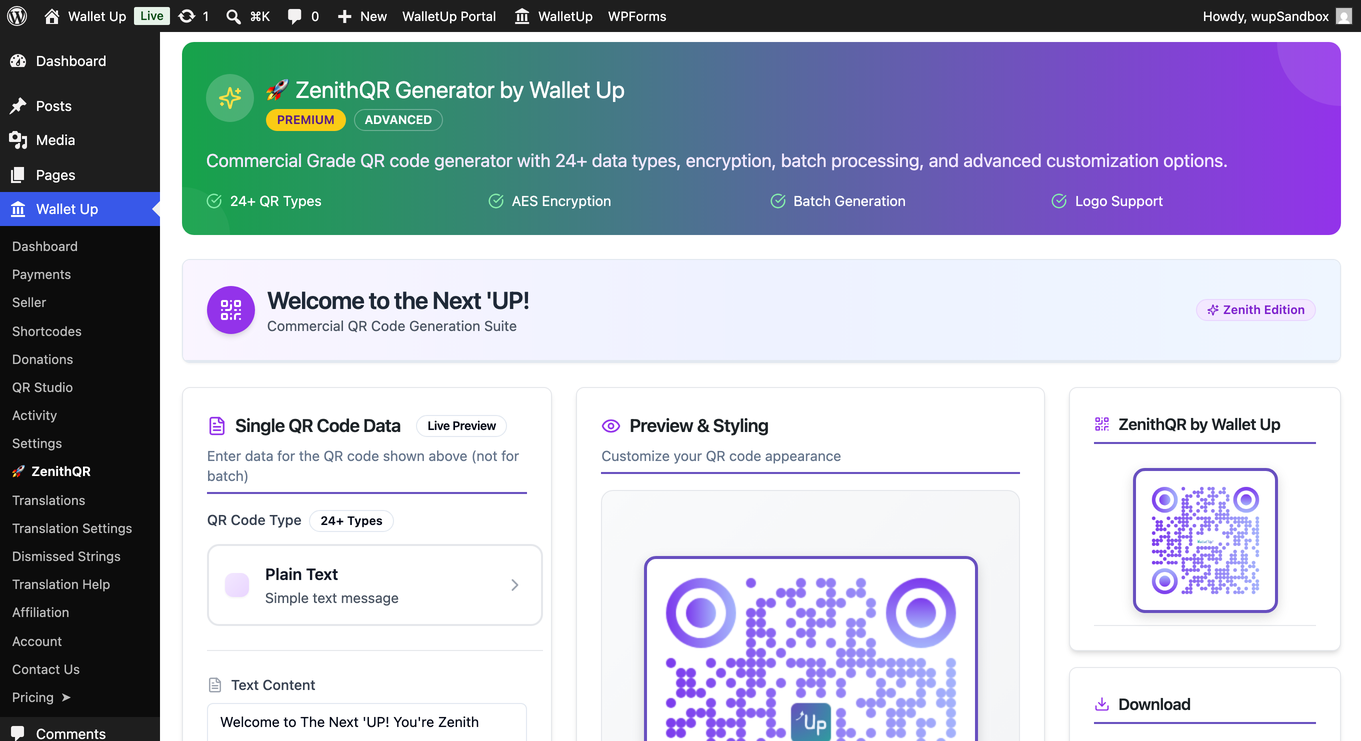Image resolution: width=1361 pixels, height=741 pixels.
Task: Open Settings in the Wallet Up submenu
Action: point(37,443)
